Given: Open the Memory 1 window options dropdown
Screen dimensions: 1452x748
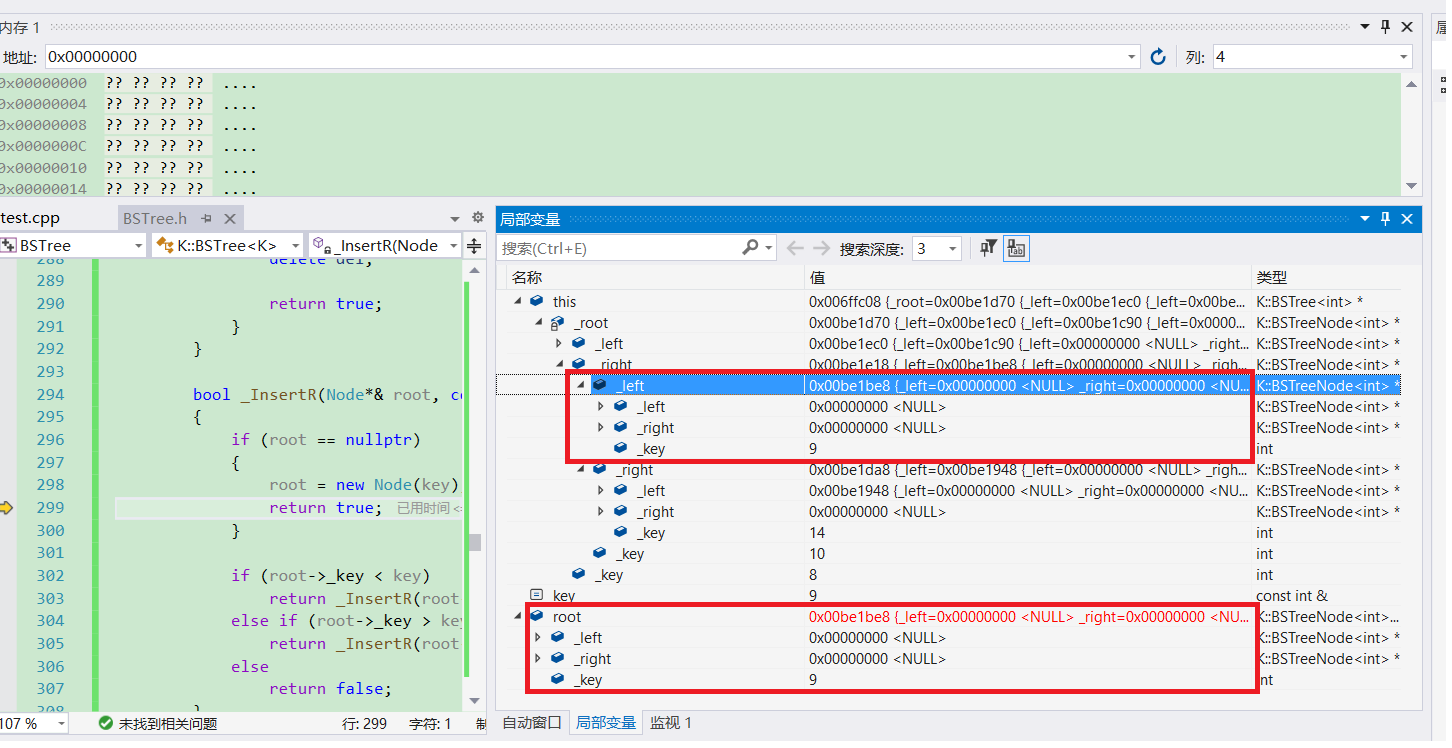Looking at the screenshot, I should tap(1365, 27).
